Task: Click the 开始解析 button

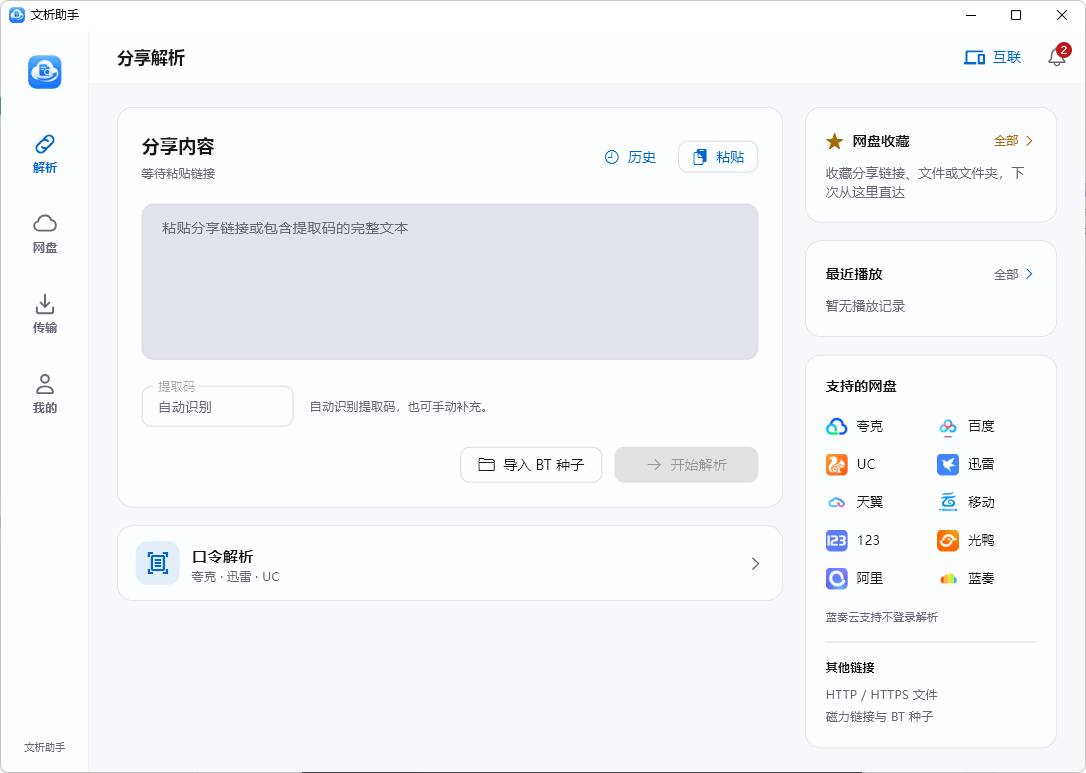Action: tap(686, 465)
